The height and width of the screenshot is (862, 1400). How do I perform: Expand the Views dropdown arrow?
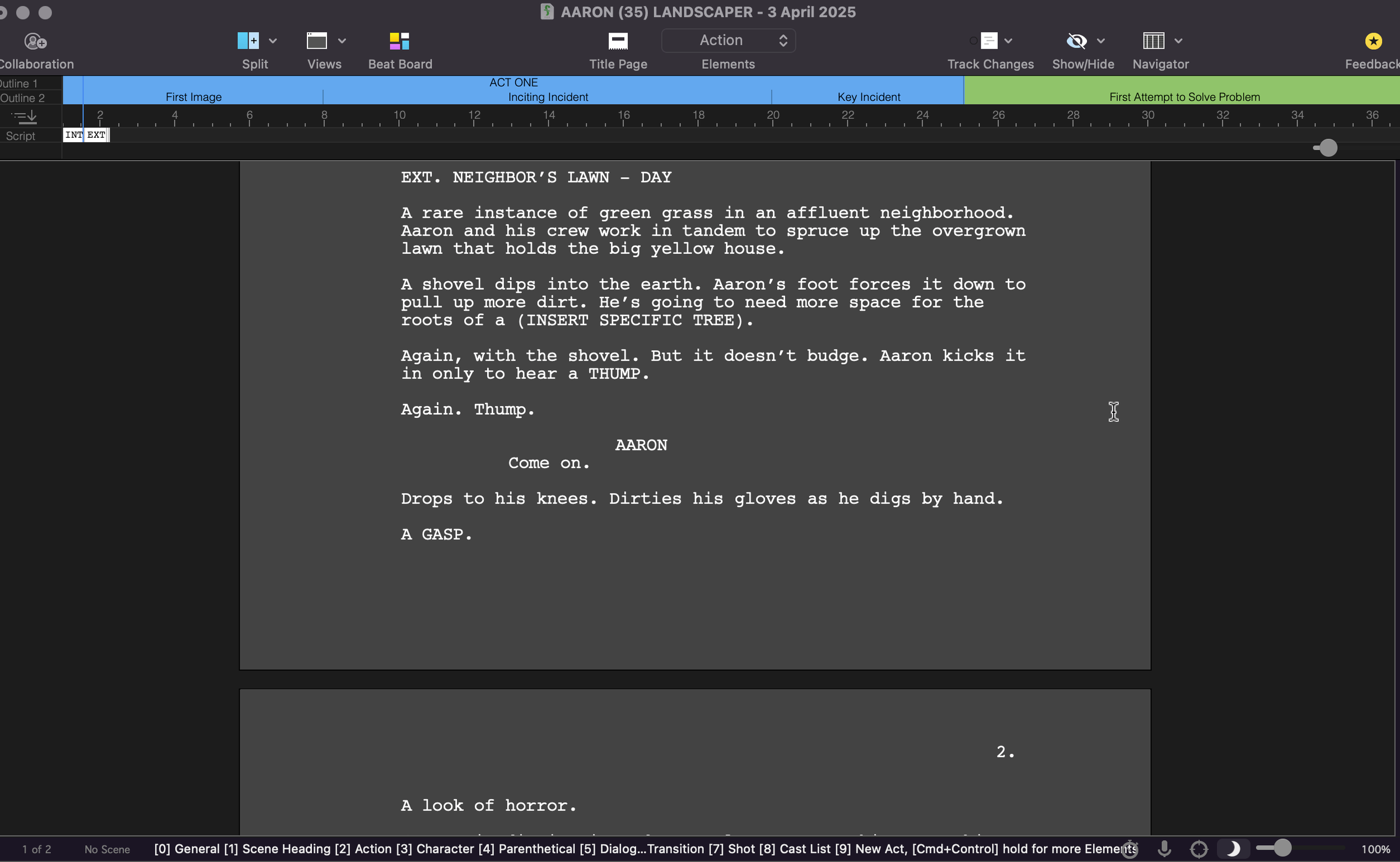click(x=342, y=41)
